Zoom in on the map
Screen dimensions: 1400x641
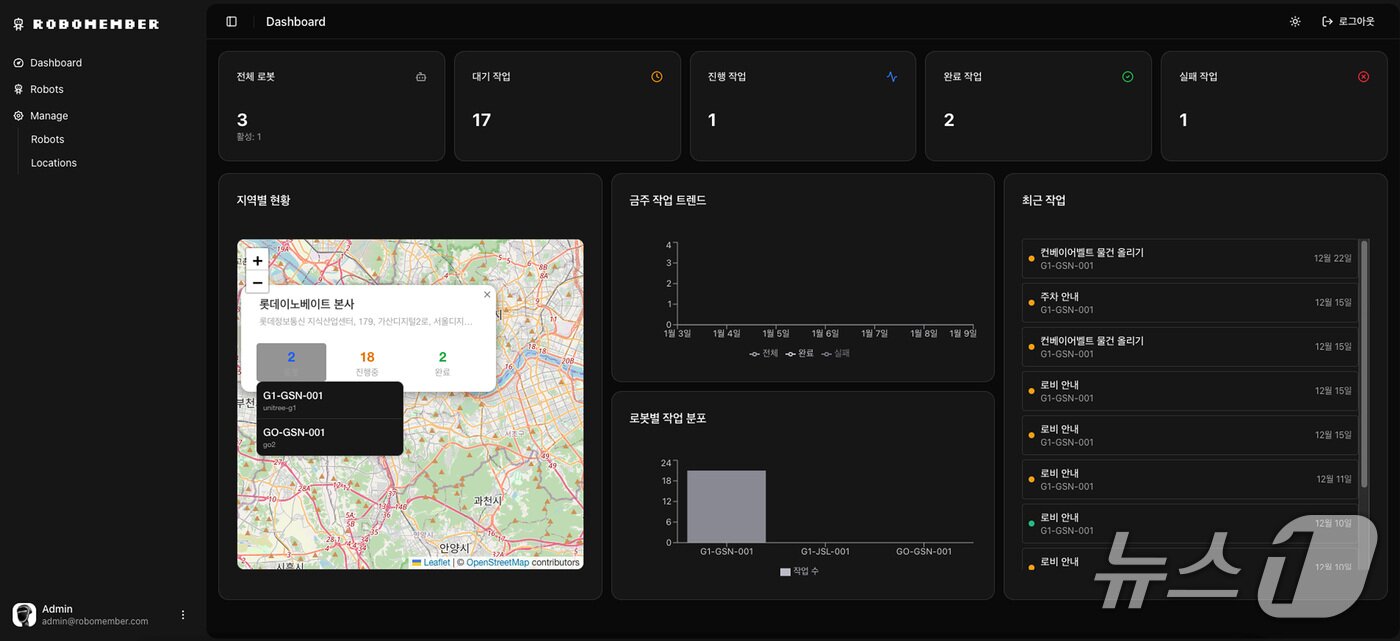257,260
